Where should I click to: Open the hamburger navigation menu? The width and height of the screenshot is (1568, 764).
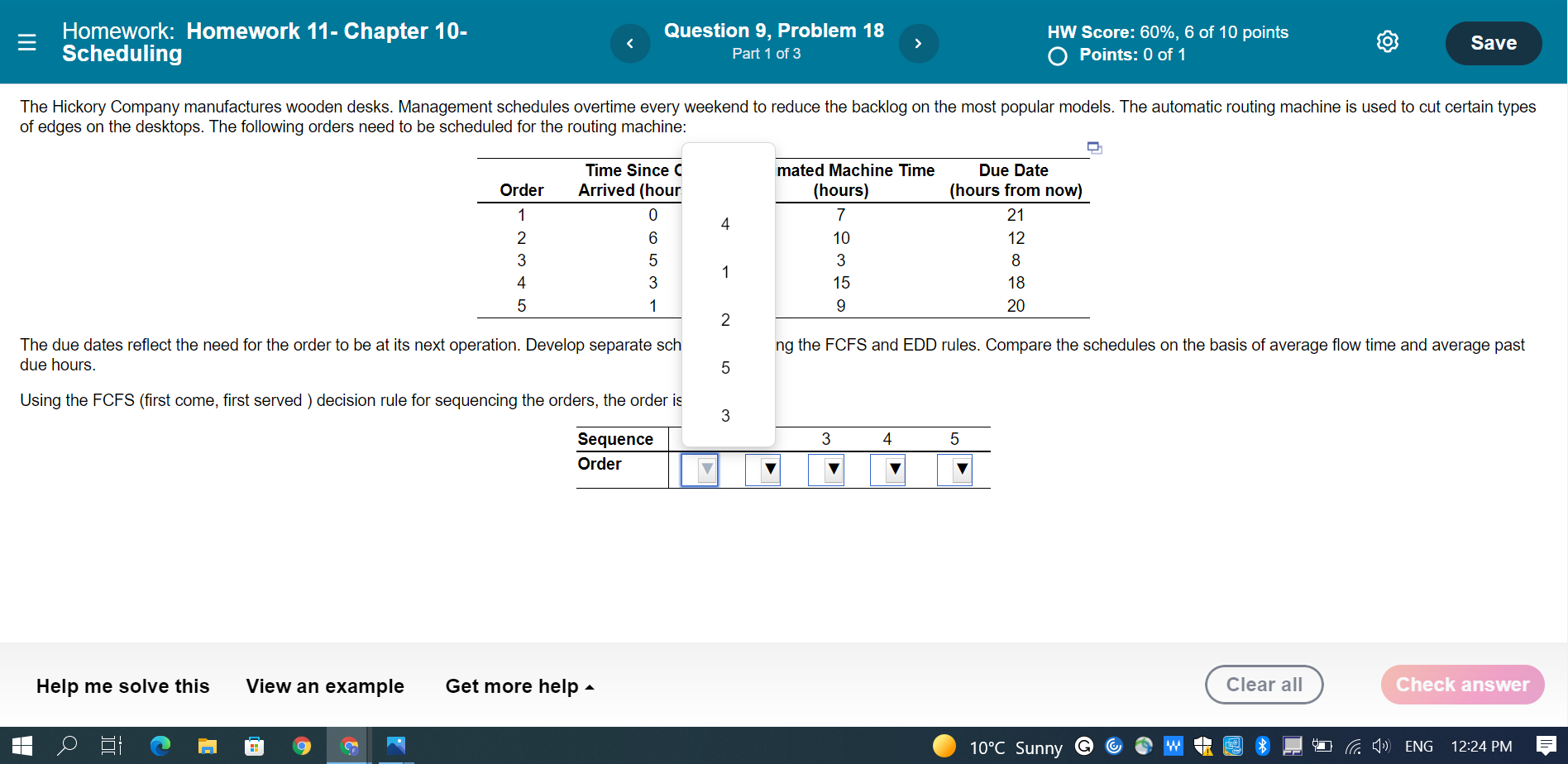click(27, 42)
